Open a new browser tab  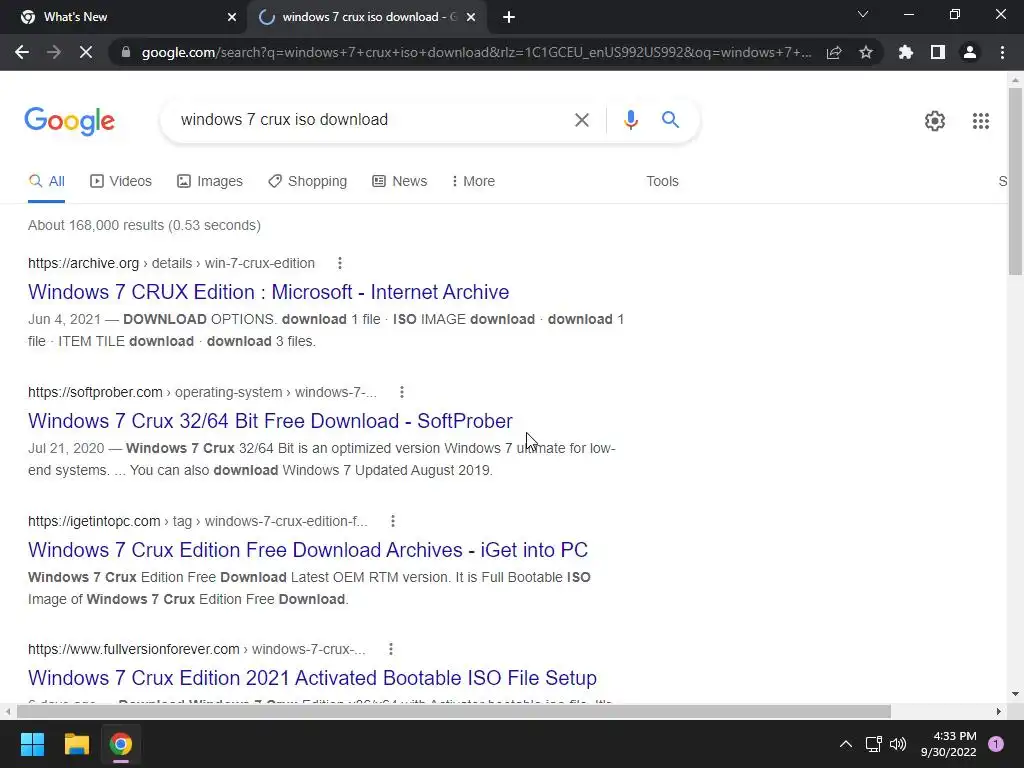[509, 17]
